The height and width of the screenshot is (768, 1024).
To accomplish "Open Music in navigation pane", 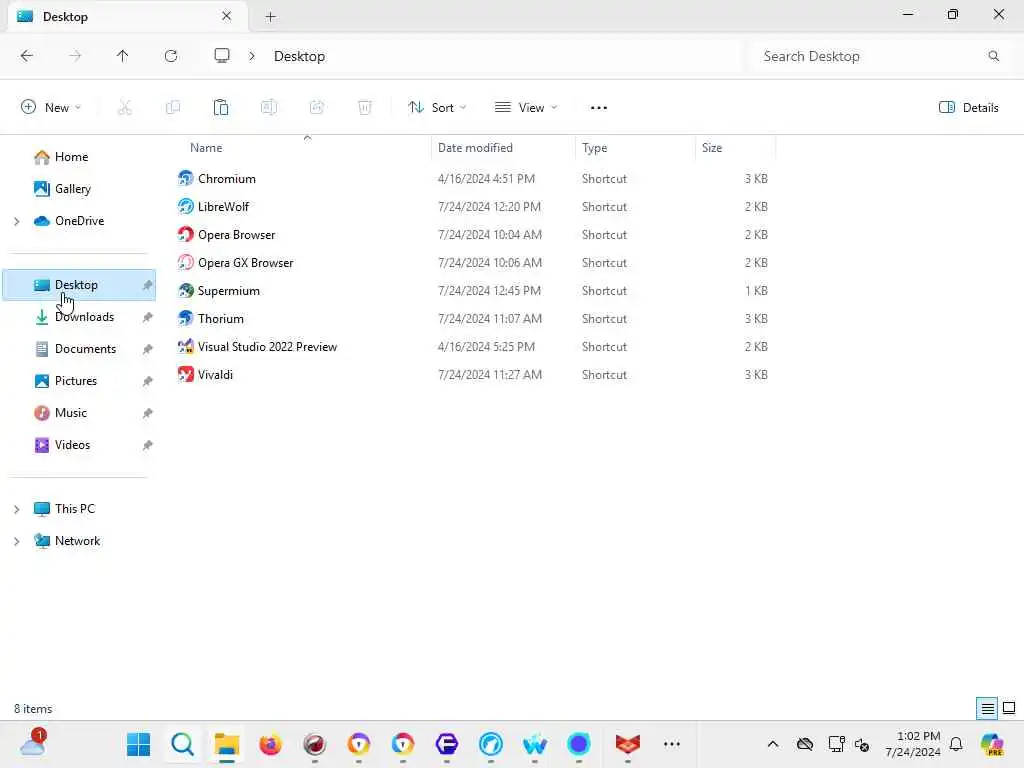I will click(71, 413).
